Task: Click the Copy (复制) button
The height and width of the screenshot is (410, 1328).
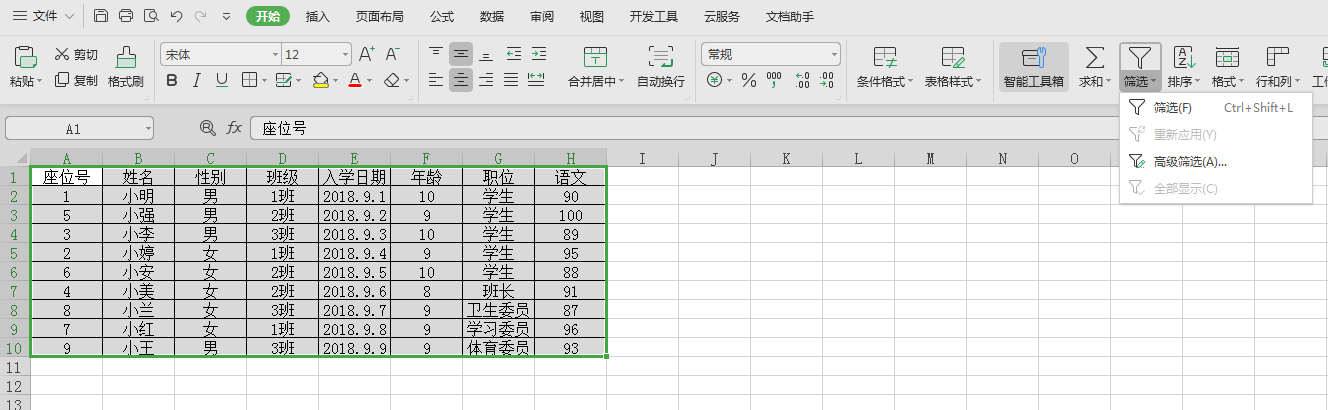Action: tap(76, 80)
